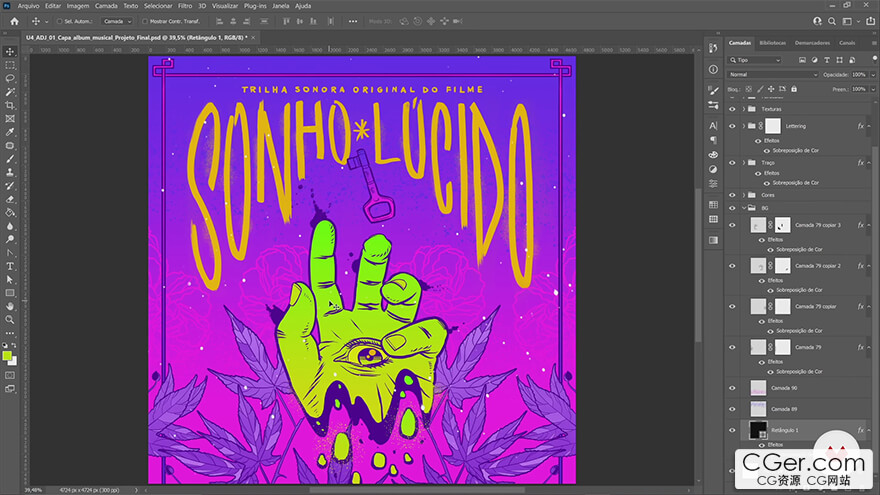Hide the Retângulo 1 layer
This screenshot has width=880, height=495.
(732, 430)
